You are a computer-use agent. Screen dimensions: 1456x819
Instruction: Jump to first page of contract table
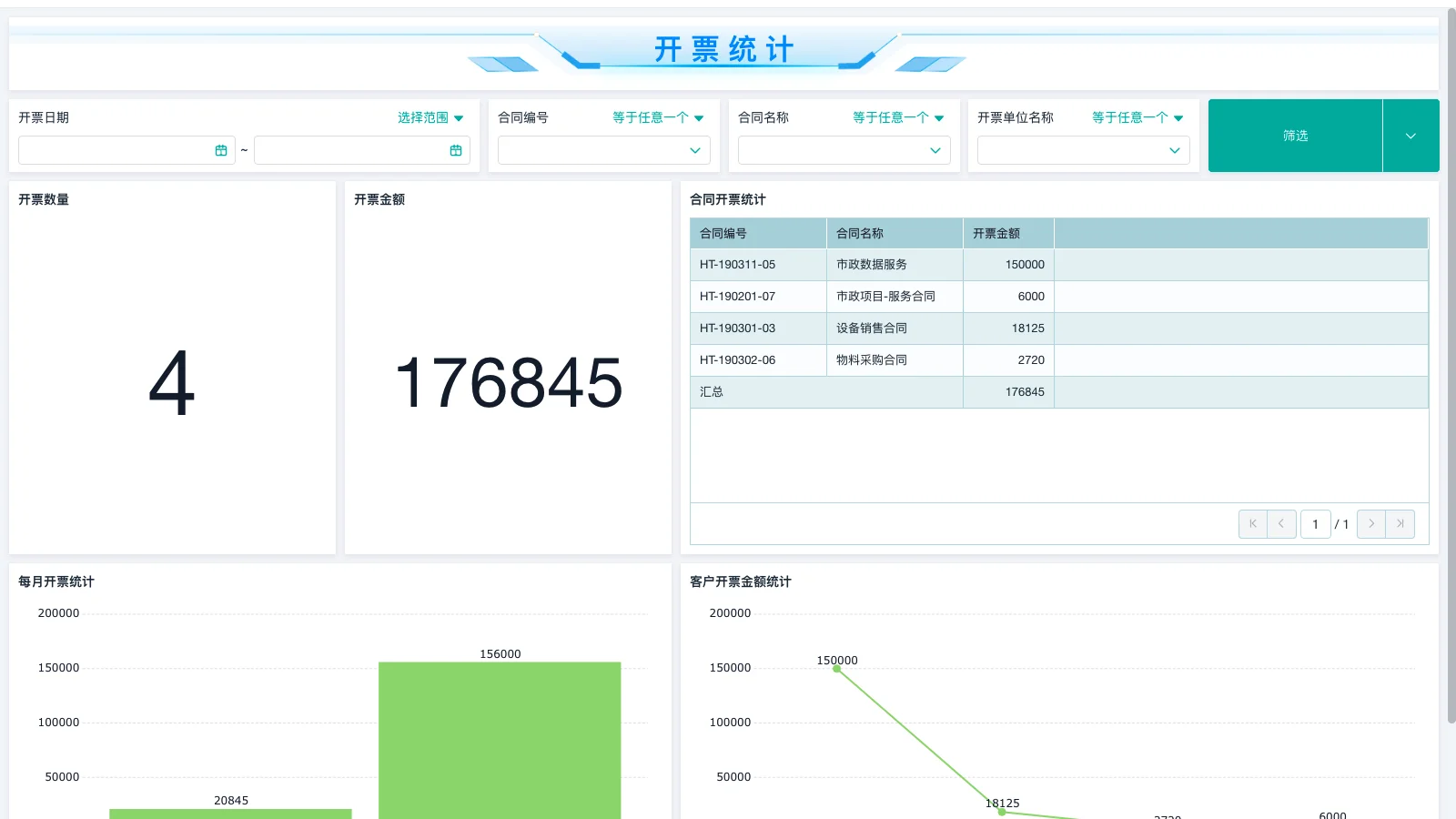(x=1252, y=523)
